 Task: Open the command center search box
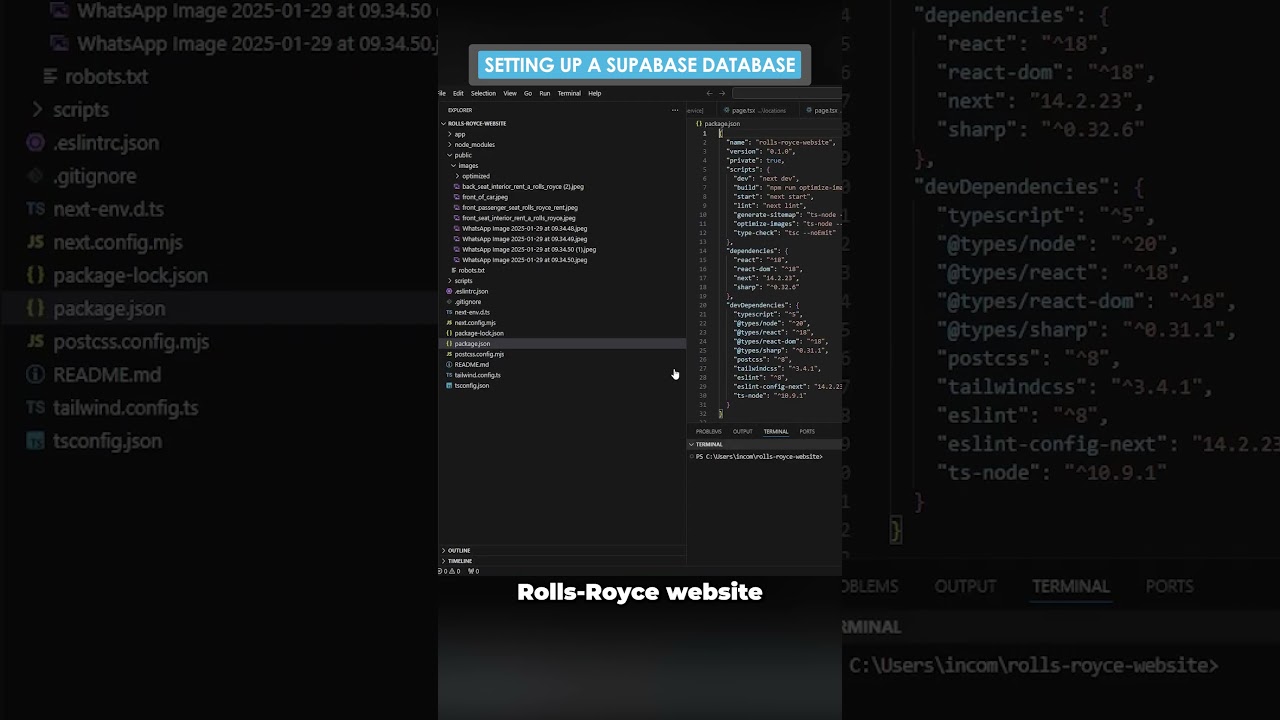tap(787, 93)
